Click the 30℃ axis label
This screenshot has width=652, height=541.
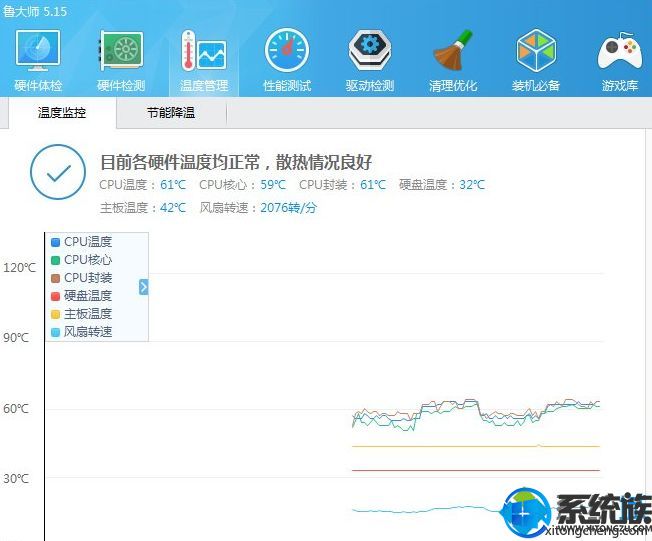pyautogui.click(x=16, y=479)
